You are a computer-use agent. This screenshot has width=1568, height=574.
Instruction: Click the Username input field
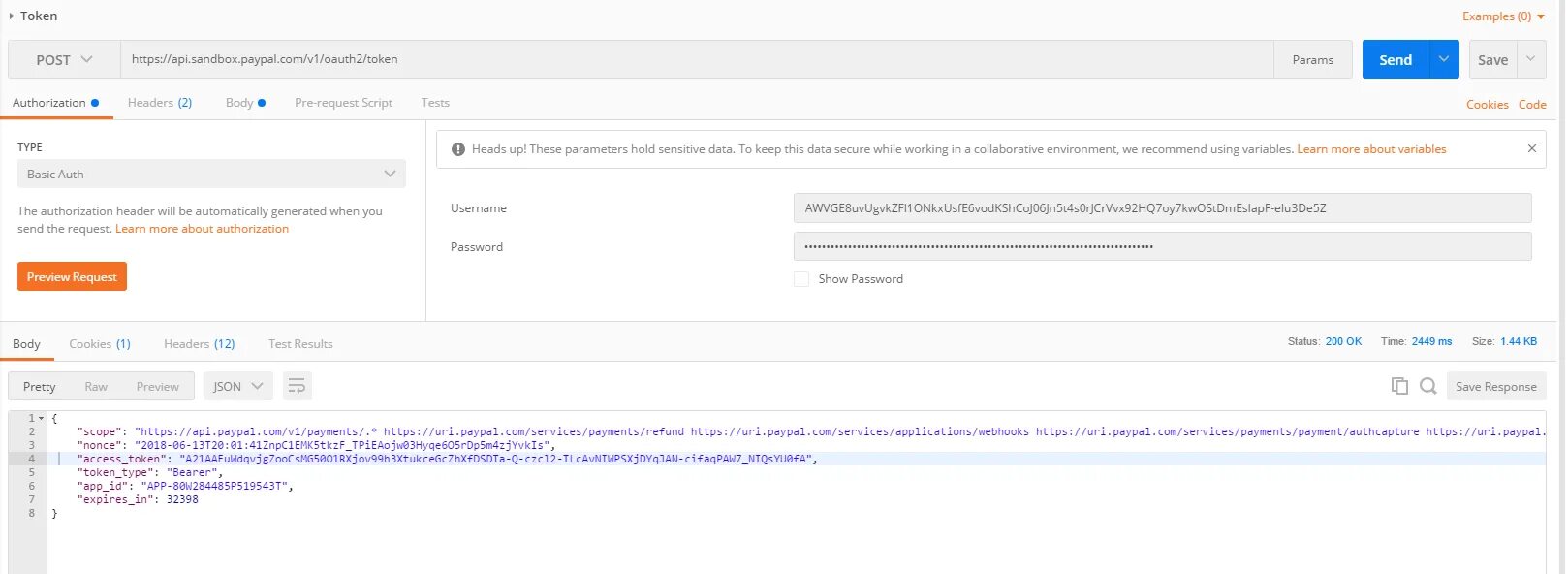1163,207
